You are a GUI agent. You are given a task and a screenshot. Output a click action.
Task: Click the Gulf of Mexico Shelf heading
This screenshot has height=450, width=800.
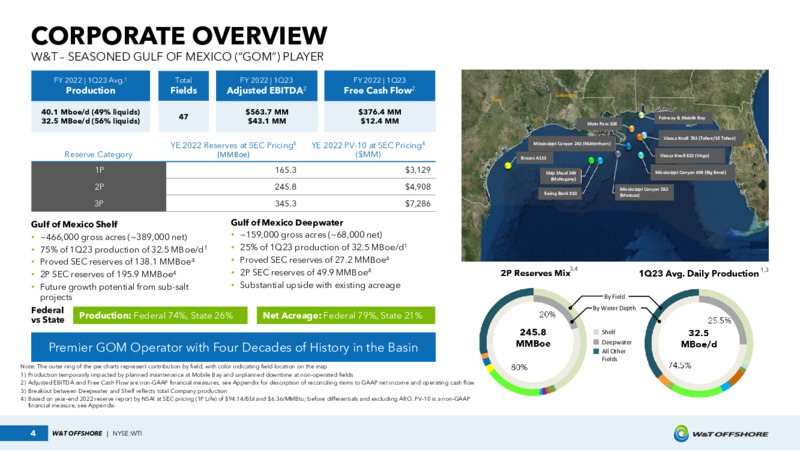coord(74,224)
